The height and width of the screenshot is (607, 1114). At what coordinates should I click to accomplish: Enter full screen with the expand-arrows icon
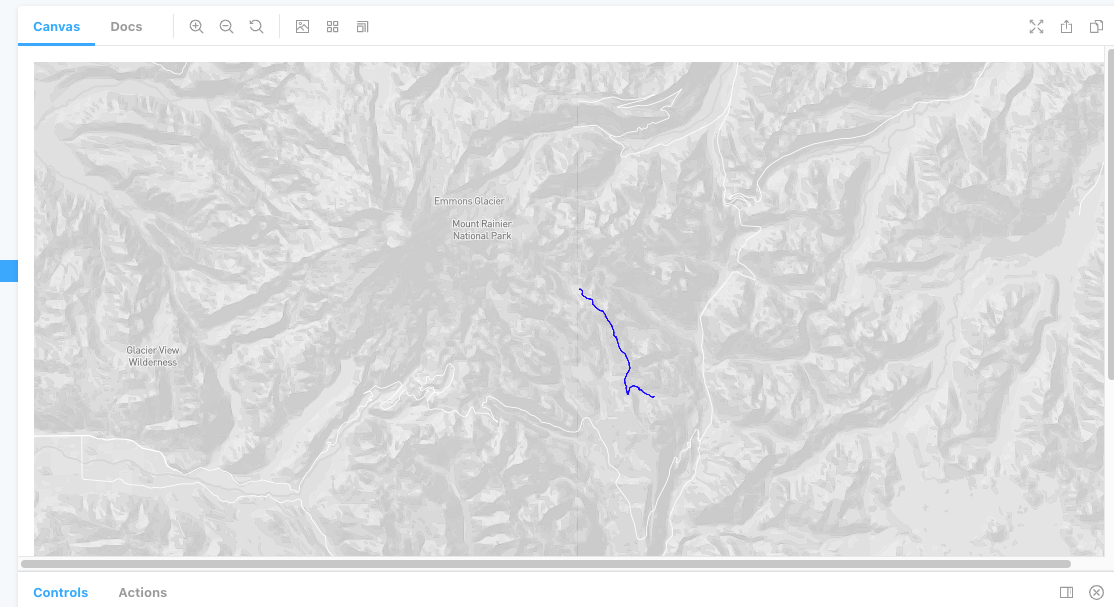(x=1036, y=27)
